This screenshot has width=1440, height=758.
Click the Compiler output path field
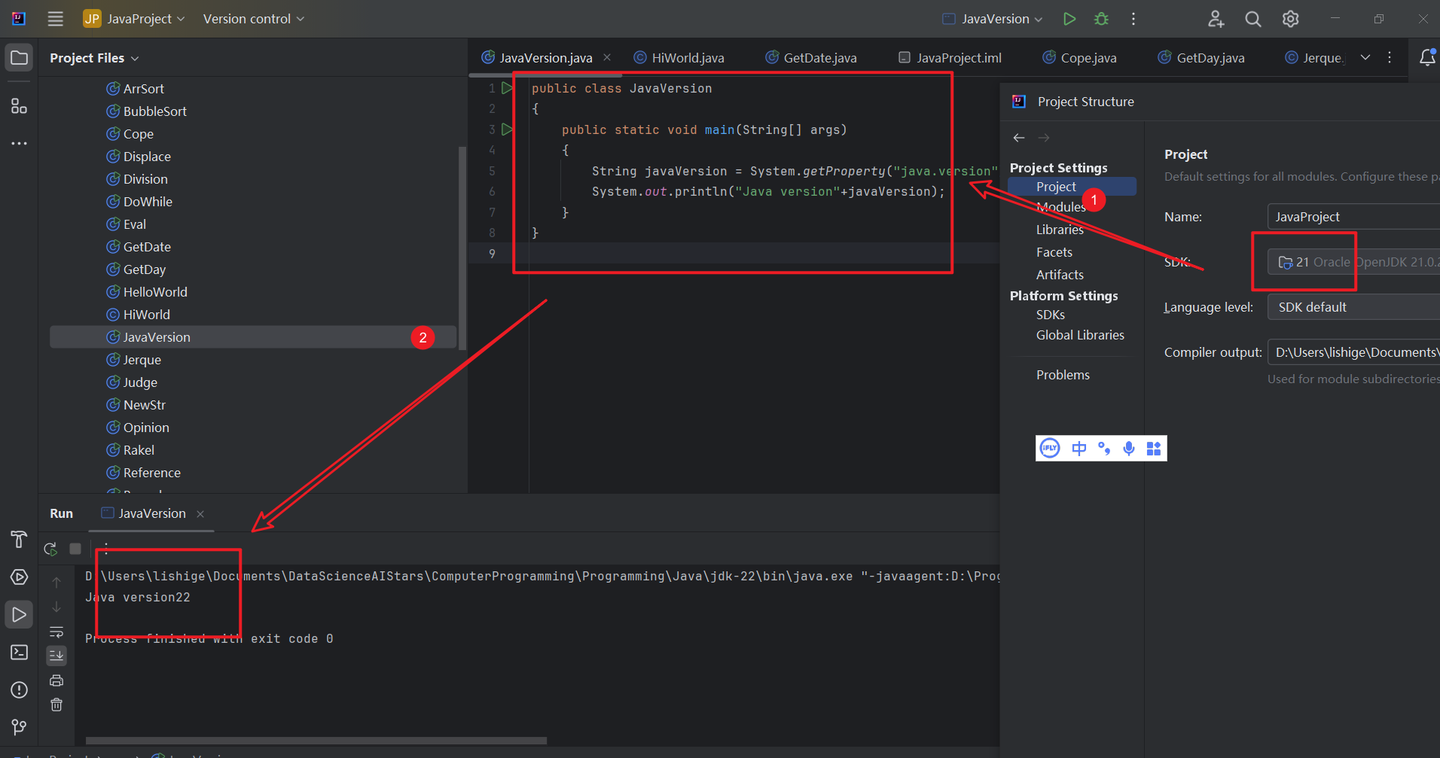pyautogui.click(x=1353, y=352)
